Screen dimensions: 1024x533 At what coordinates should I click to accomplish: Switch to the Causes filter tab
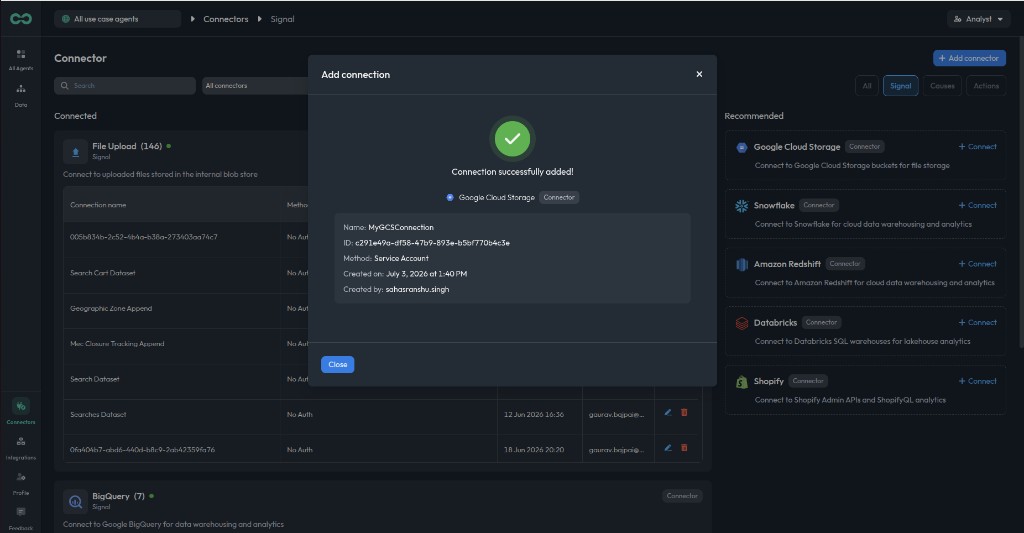[x=942, y=86]
